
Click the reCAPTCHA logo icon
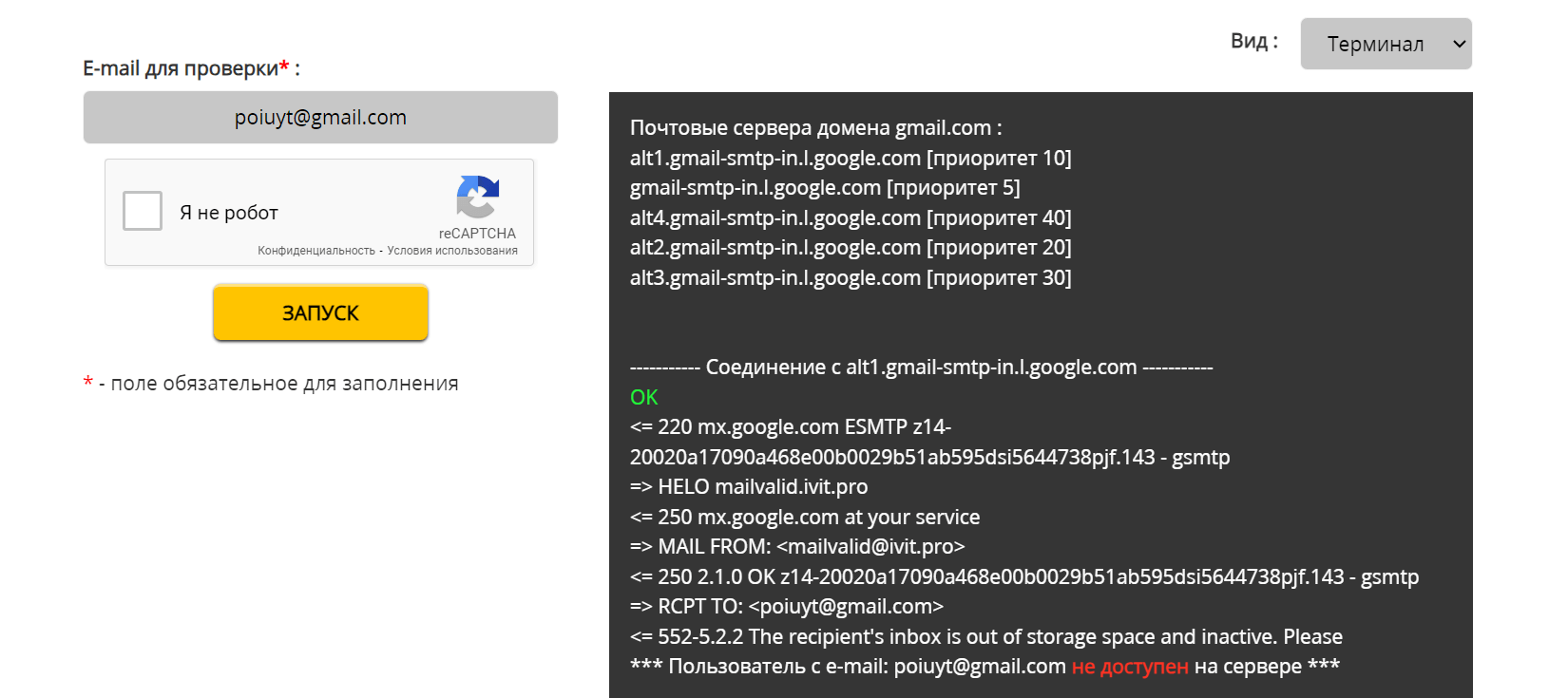pyautogui.click(x=478, y=197)
